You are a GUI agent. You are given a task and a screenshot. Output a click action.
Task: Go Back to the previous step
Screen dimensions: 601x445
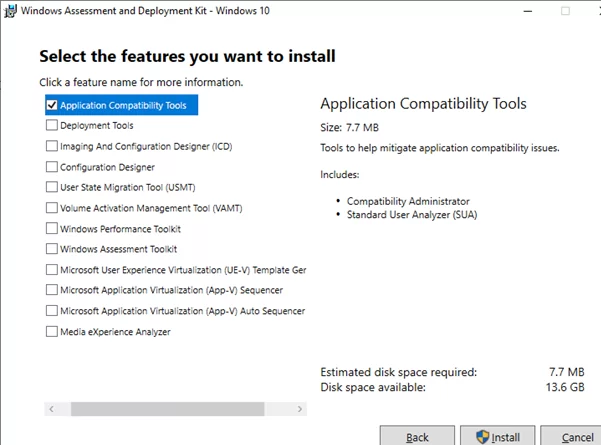pos(417,436)
